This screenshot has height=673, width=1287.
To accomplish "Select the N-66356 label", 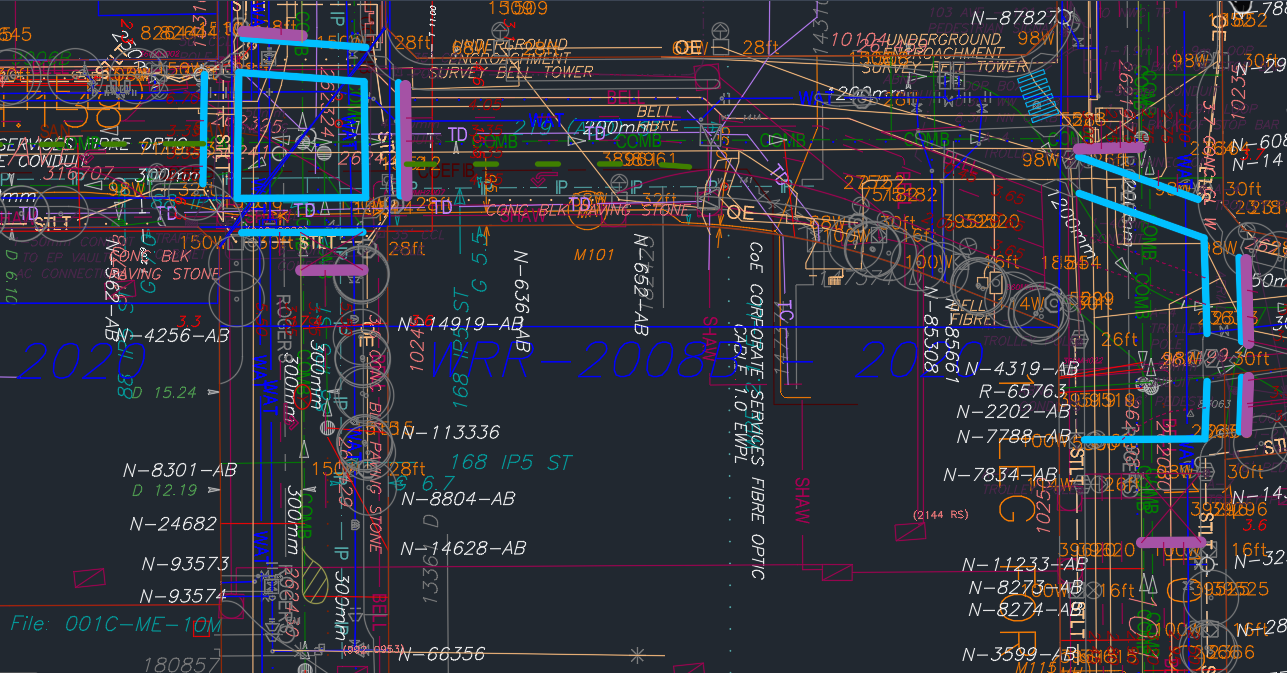I will pyautogui.click(x=441, y=654).
